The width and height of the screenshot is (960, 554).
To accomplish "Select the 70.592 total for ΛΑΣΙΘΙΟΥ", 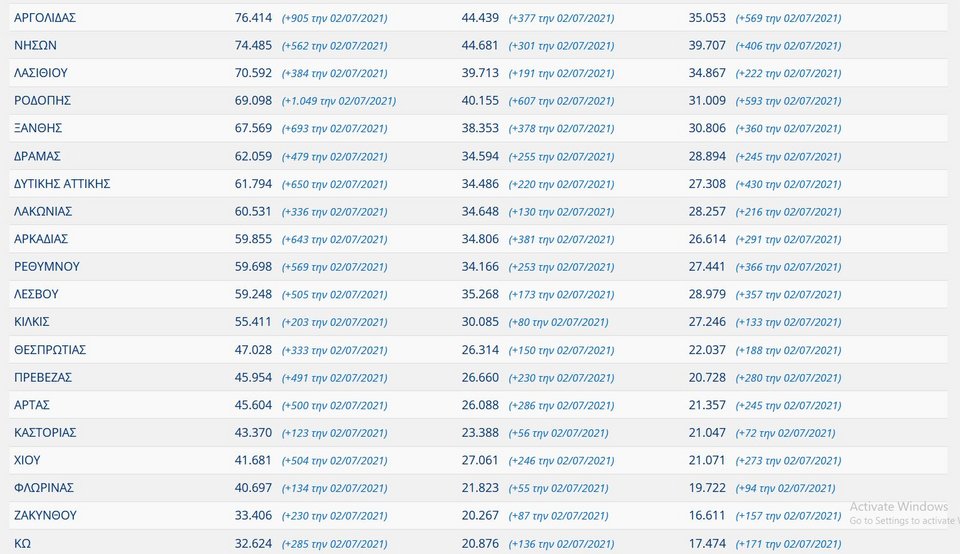I will coord(253,73).
